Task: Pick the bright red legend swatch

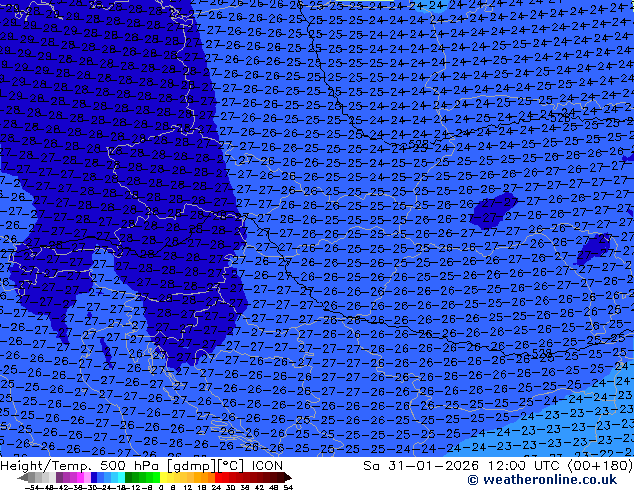Action: click(x=218, y=477)
